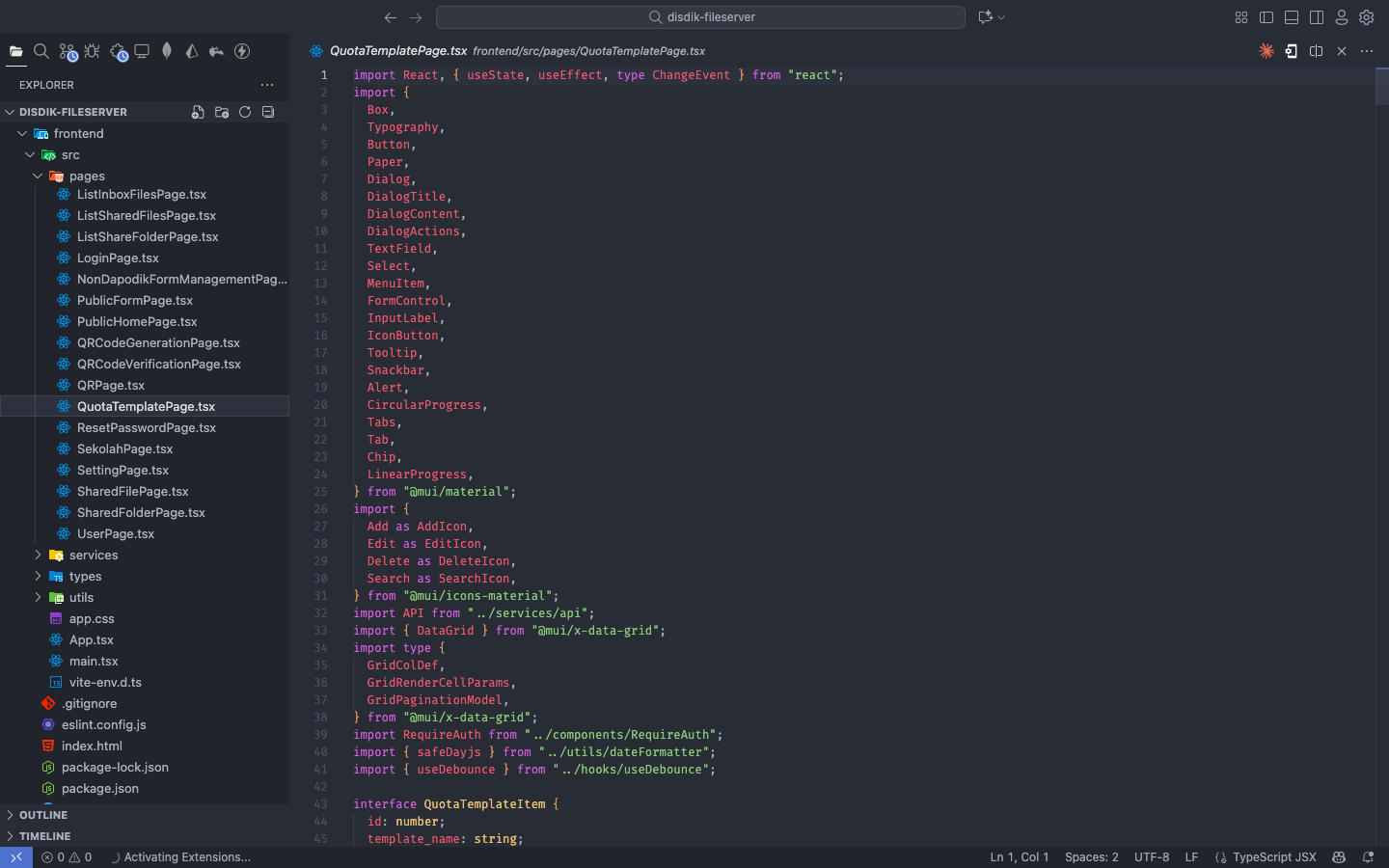Toggle the bottom panel visibility

[1292, 17]
